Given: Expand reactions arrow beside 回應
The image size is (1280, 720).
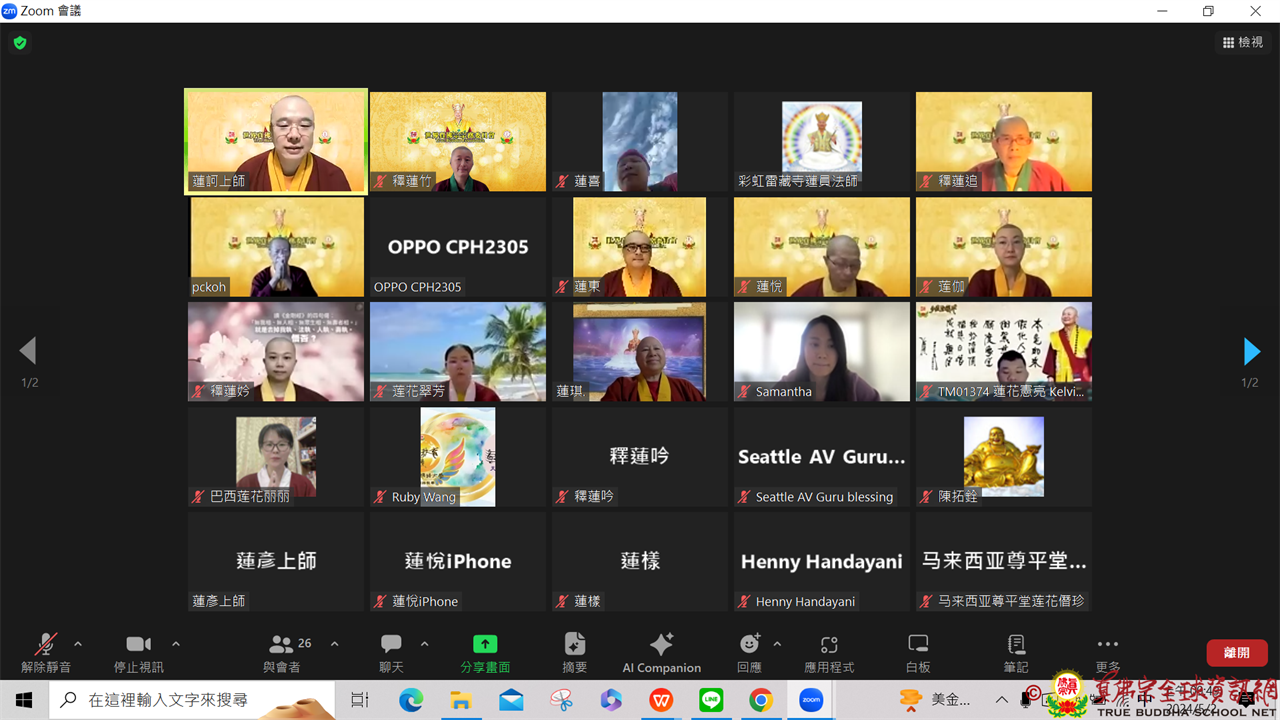Looking at the screenshot, I should (x=777, y=644).
